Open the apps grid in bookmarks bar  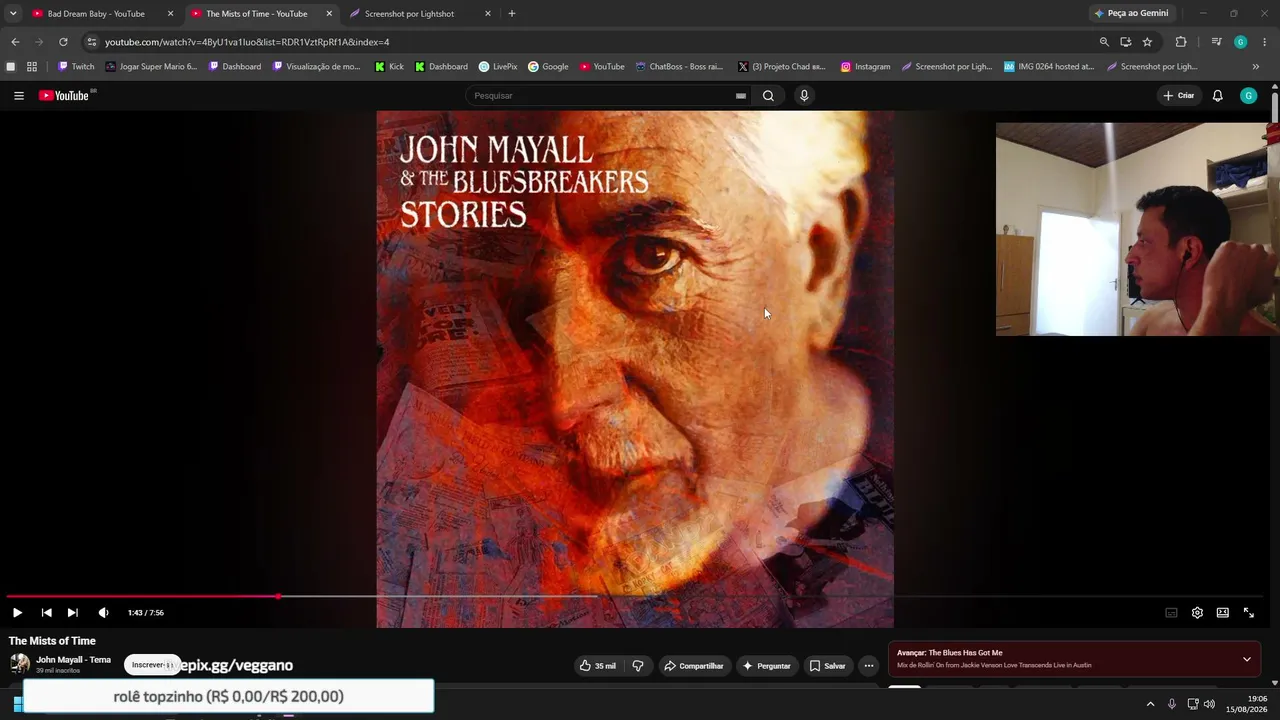[32, 67]
